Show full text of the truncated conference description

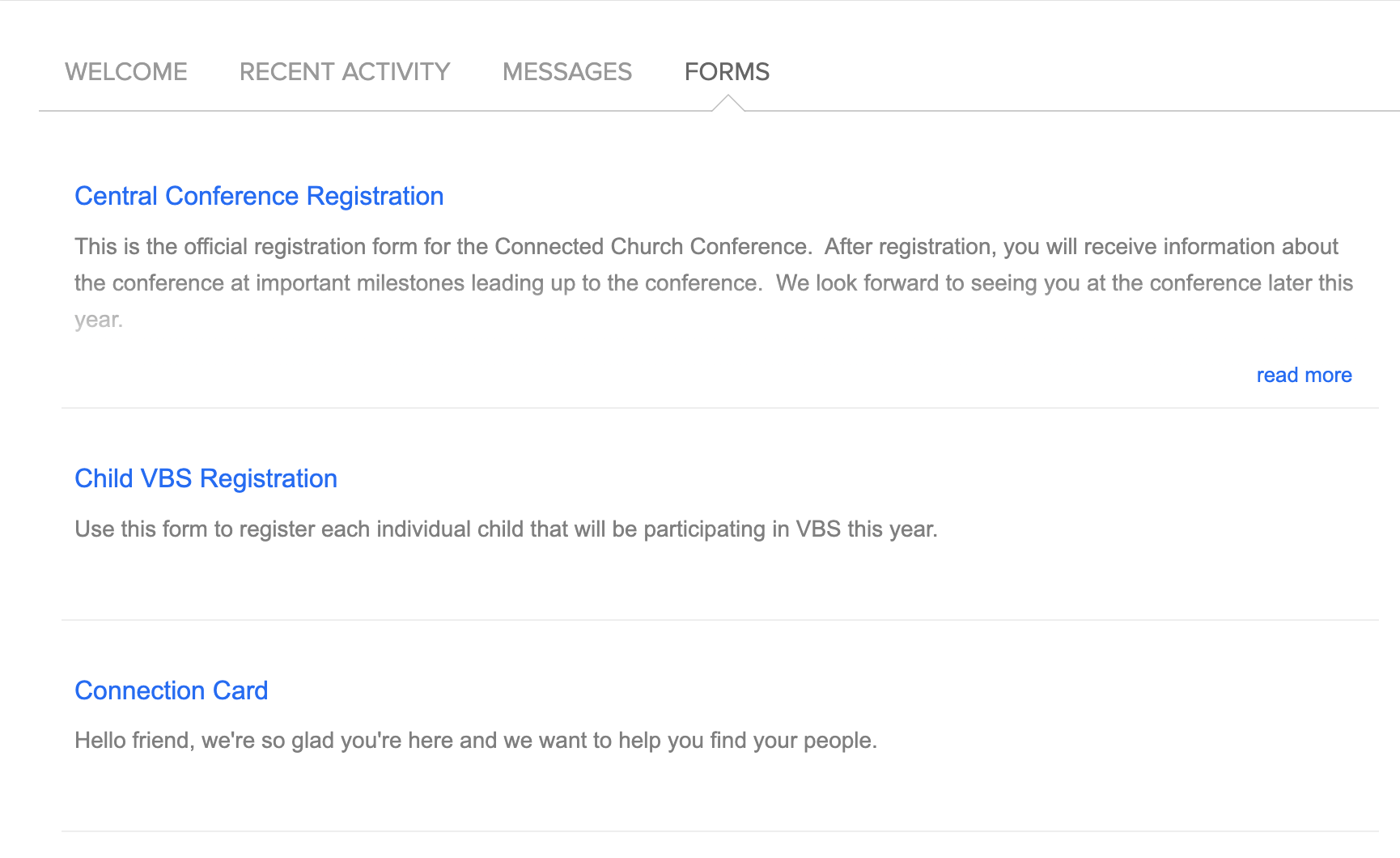[1305, 375]
